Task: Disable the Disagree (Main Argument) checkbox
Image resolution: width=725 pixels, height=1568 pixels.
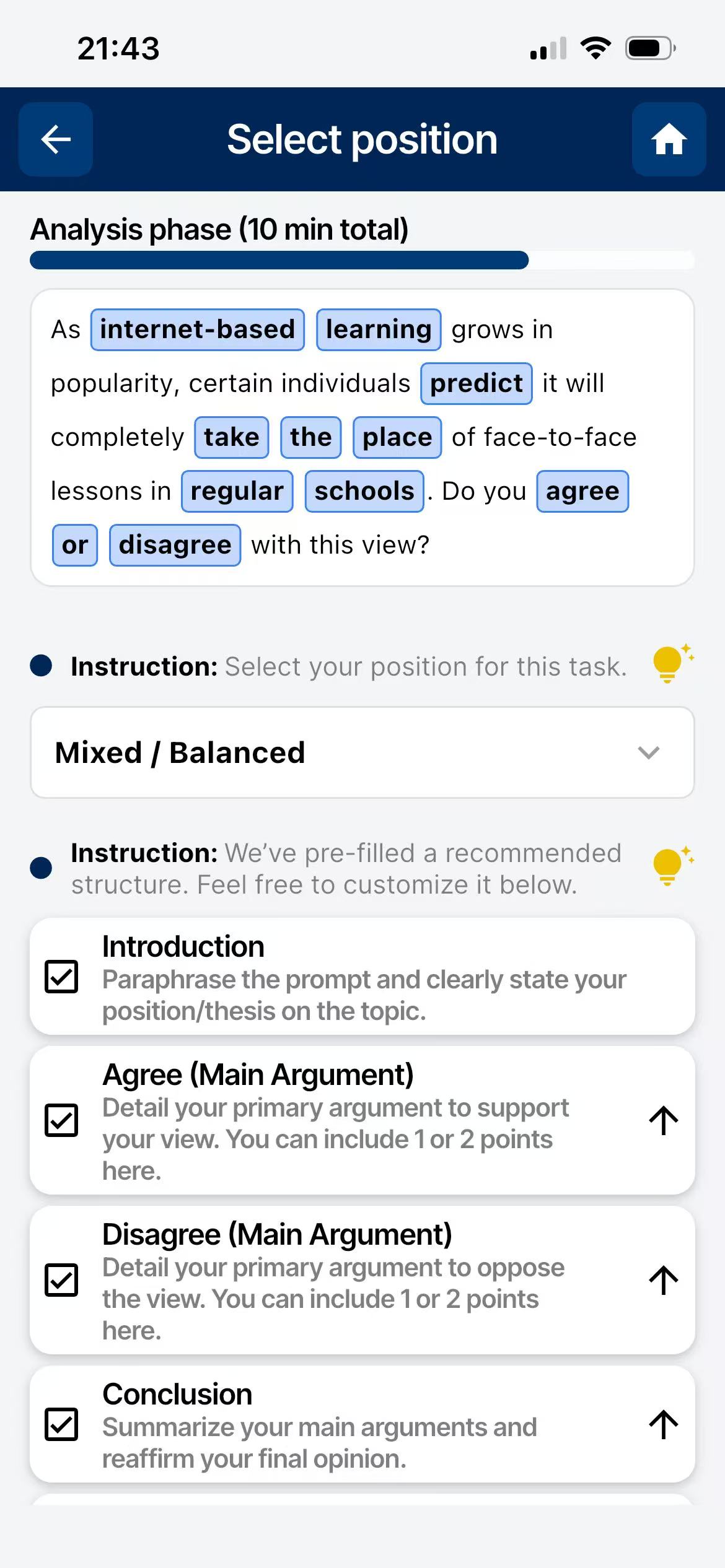Action: point(61,1280)
